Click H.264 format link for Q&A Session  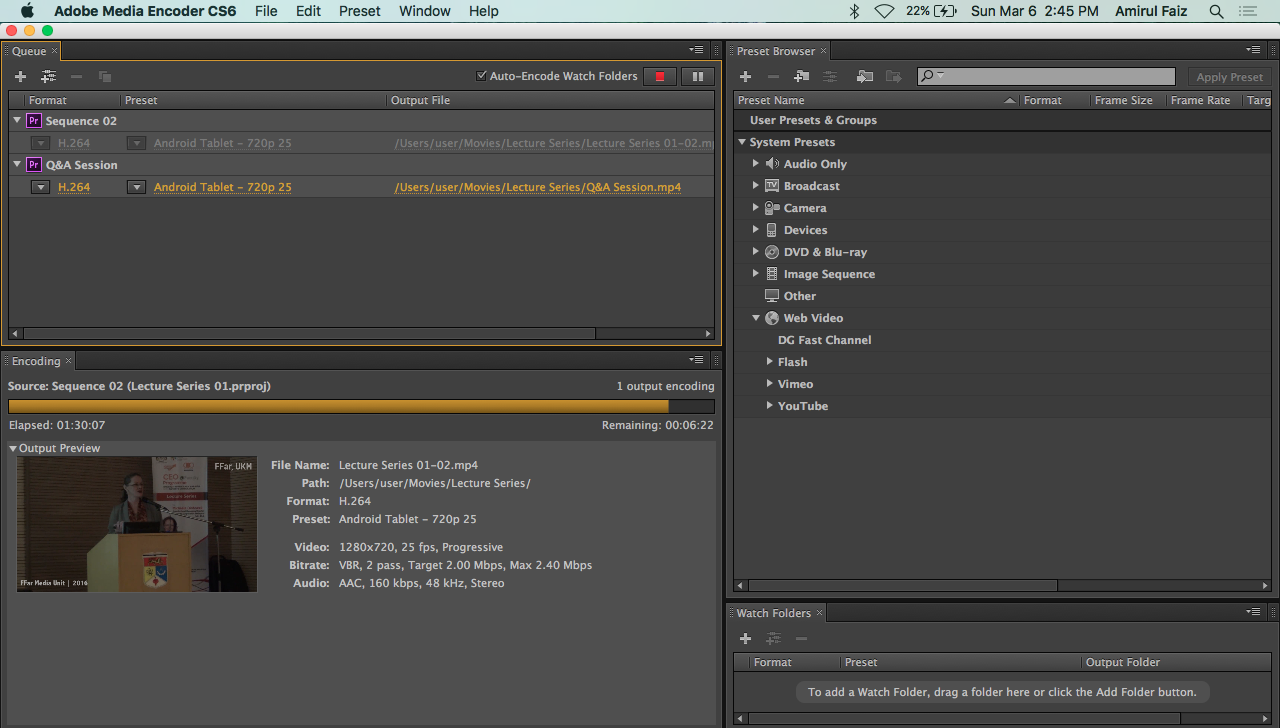pyautogui.click(x=74, y=187)
